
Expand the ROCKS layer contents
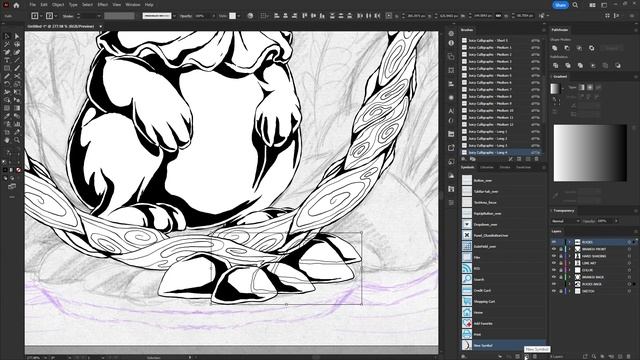(x=569, y=242)
